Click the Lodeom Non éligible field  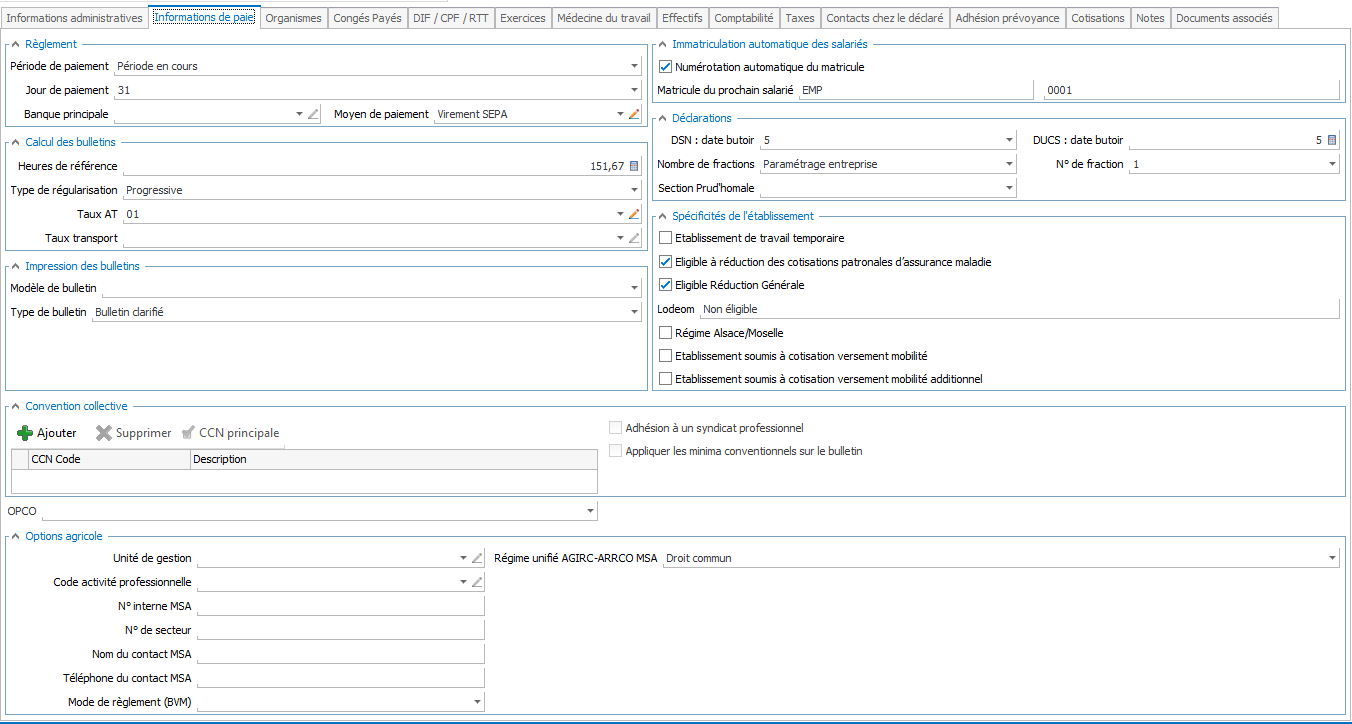click(x=1019, y=309)
